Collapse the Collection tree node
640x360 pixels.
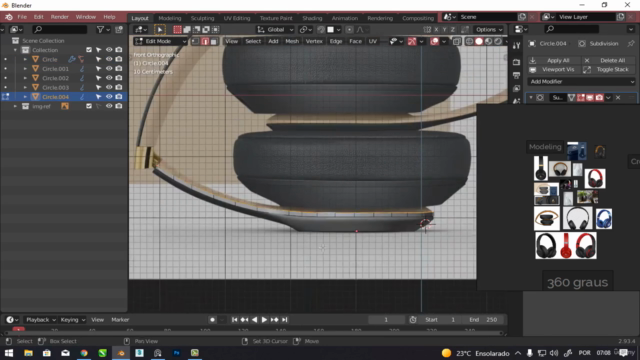[15, 50]
